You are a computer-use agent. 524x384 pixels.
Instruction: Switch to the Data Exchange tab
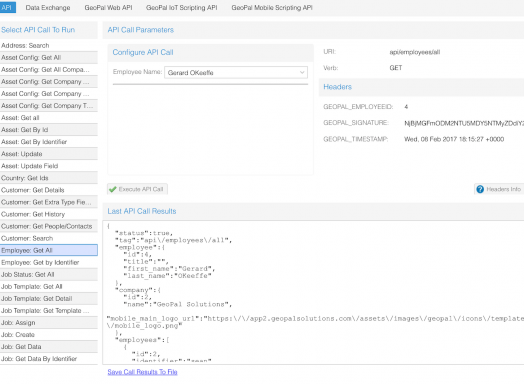(48, 7)
